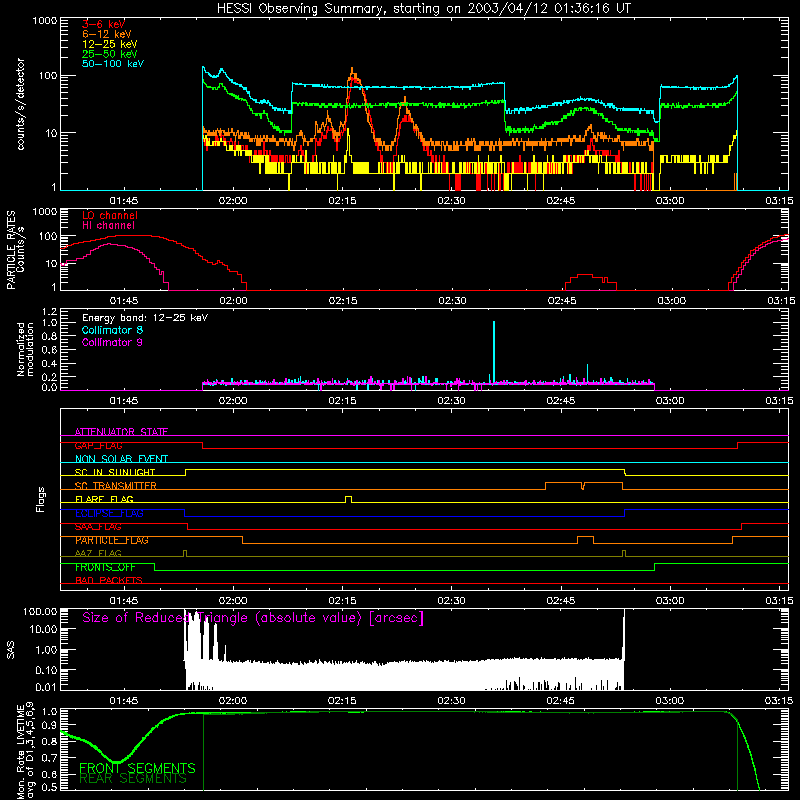
Task: Click the tall cyan Collimator 8 modulation spike
Action: pyautogui.click(x=494, y=352)
